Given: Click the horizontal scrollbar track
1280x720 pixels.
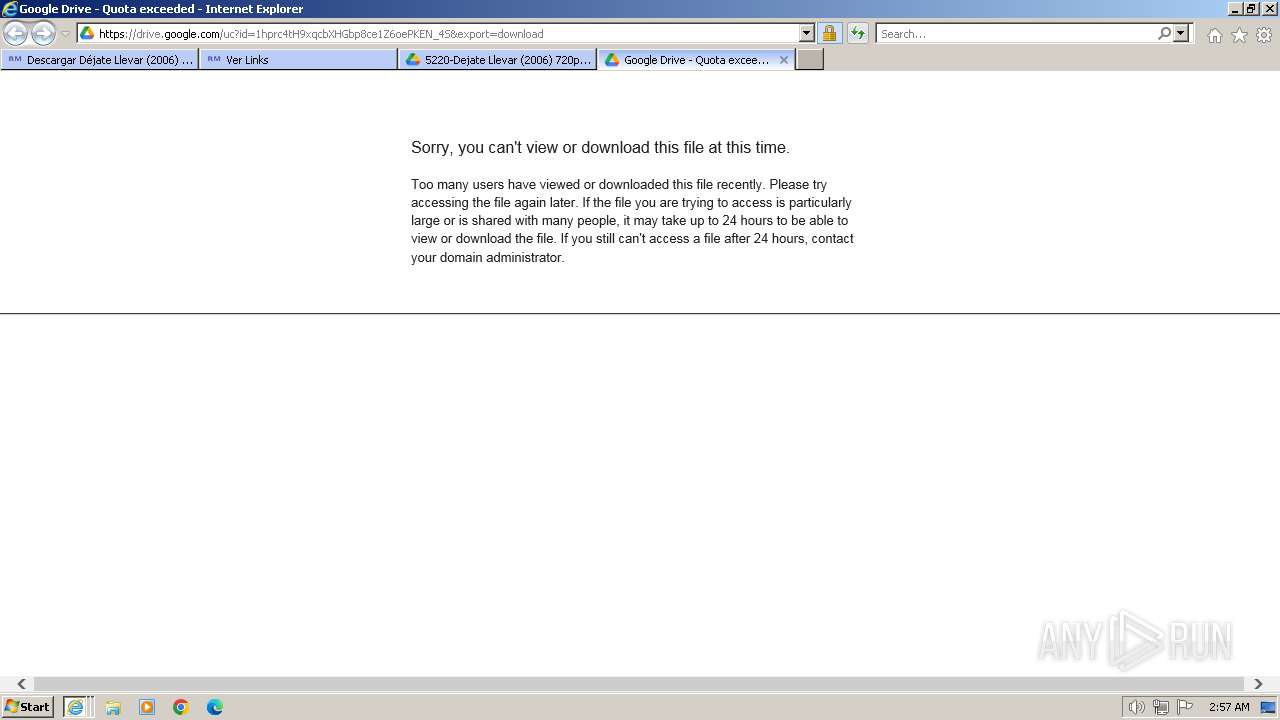Looking at the screenshot, I should 640,684.
